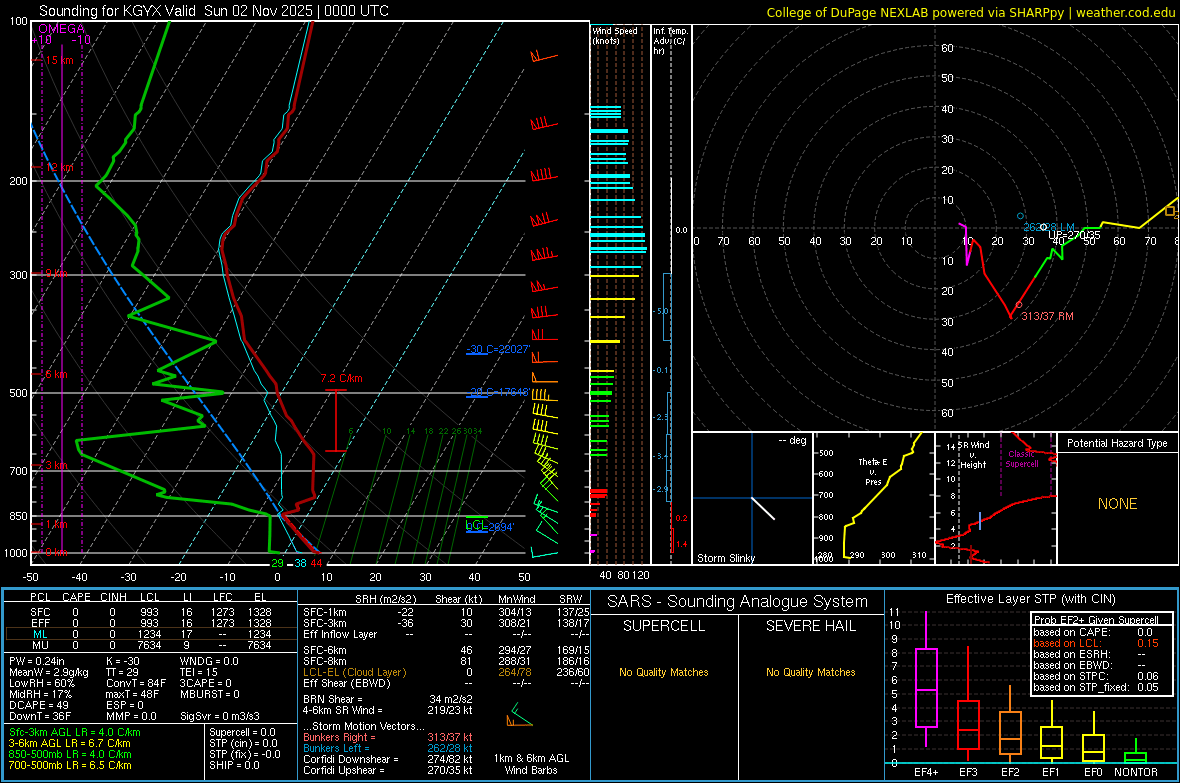Click the Shear (kt) column header
The width and height of the screenshot is (1180, 783).
pos(458,599)
